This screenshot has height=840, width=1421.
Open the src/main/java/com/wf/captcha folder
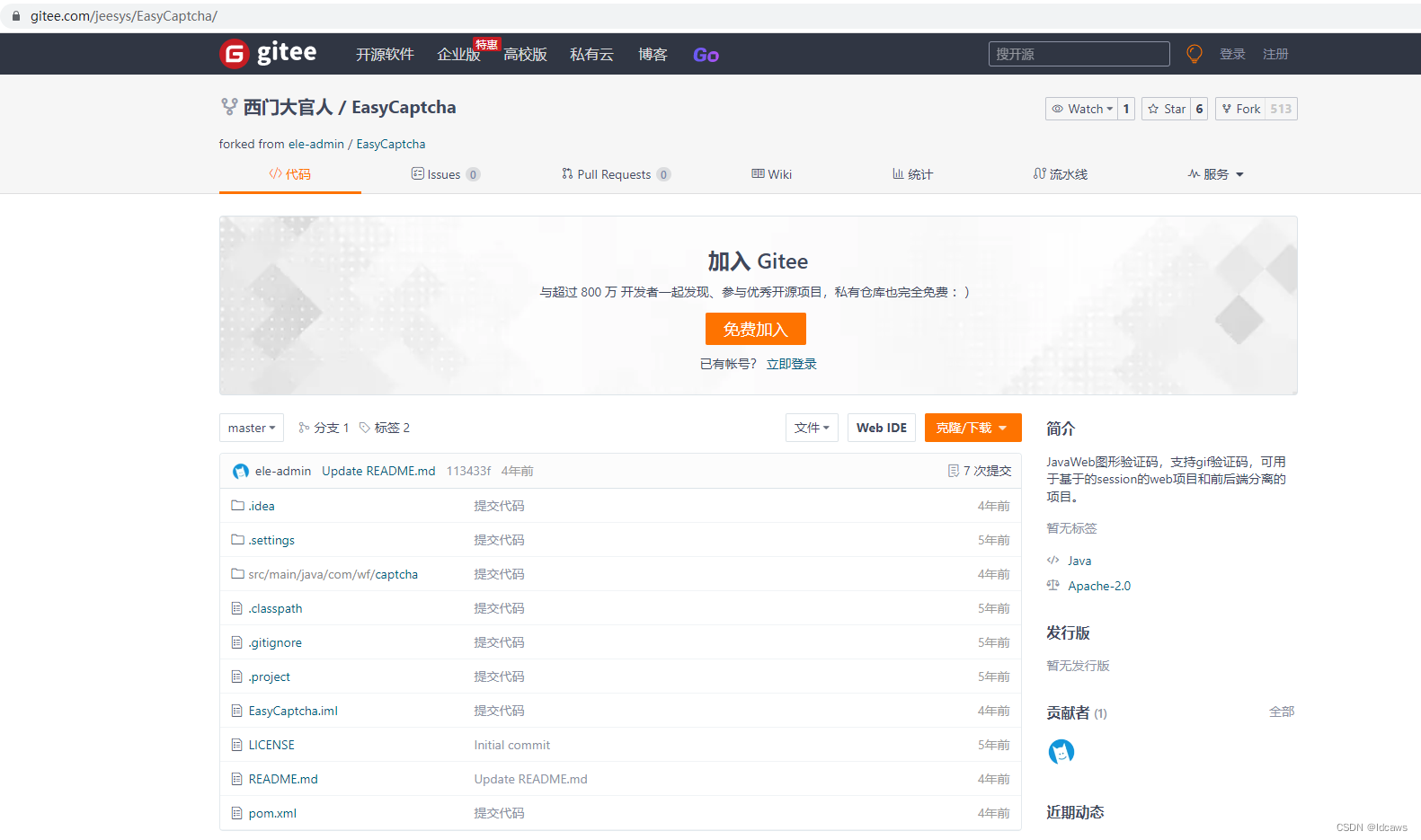click(333, 574)
